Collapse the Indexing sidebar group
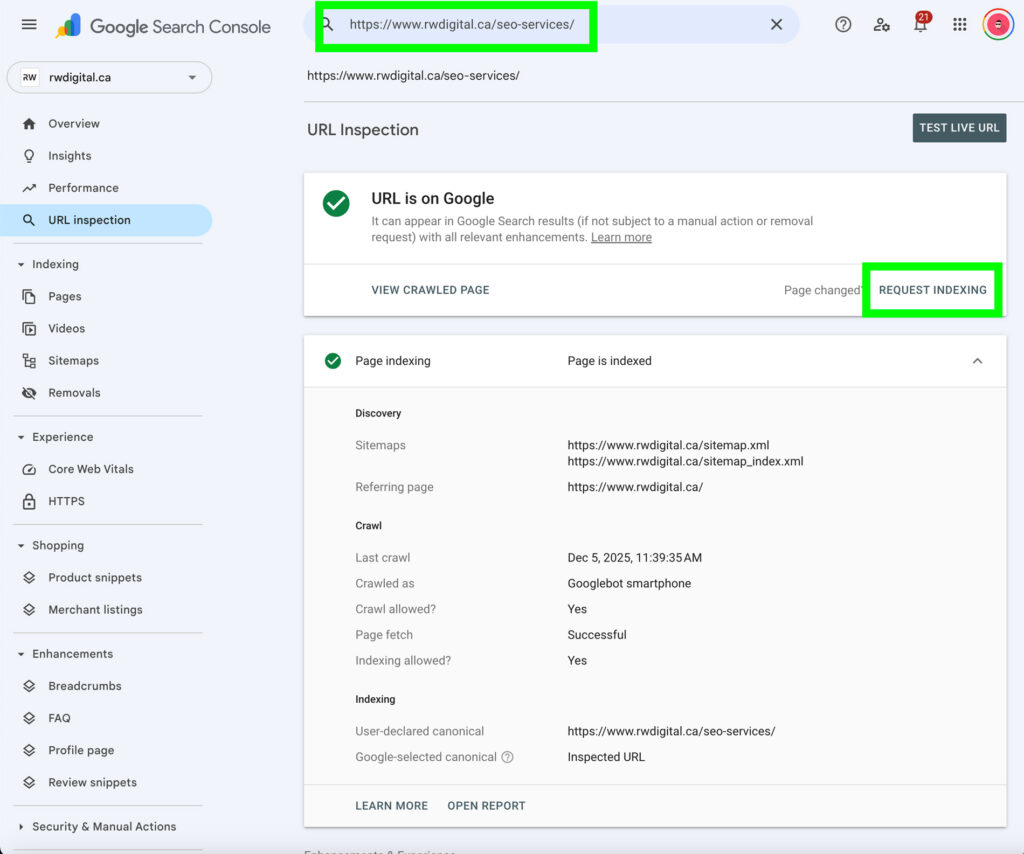Image resolution: width=1024 pixels, height=854 pixels. click(22, 265)
